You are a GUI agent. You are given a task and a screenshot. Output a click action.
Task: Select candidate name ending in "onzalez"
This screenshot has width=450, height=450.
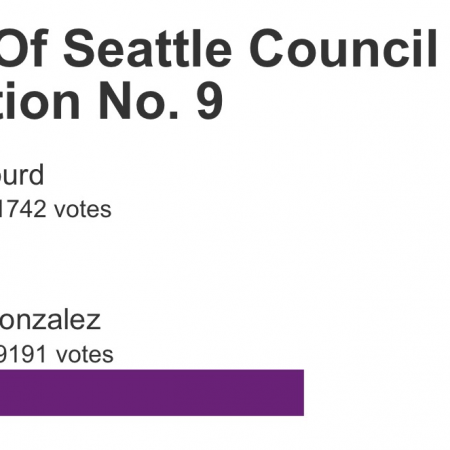[x=50, y=319]
